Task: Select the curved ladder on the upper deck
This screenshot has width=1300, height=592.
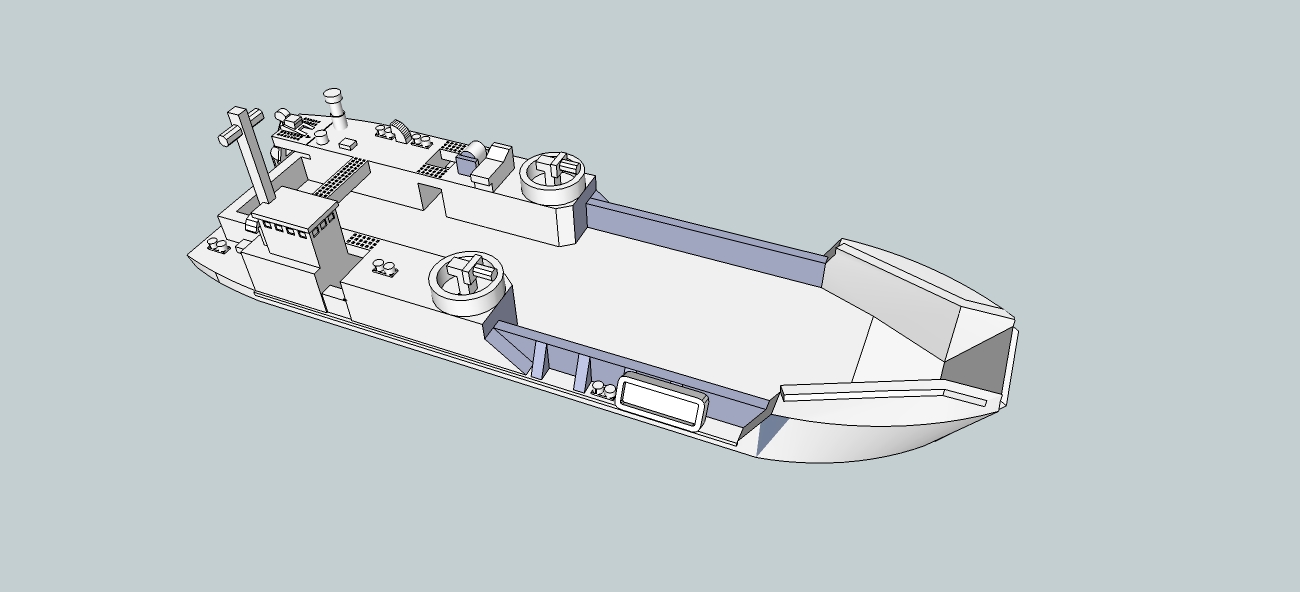Action: coord(400,130)
